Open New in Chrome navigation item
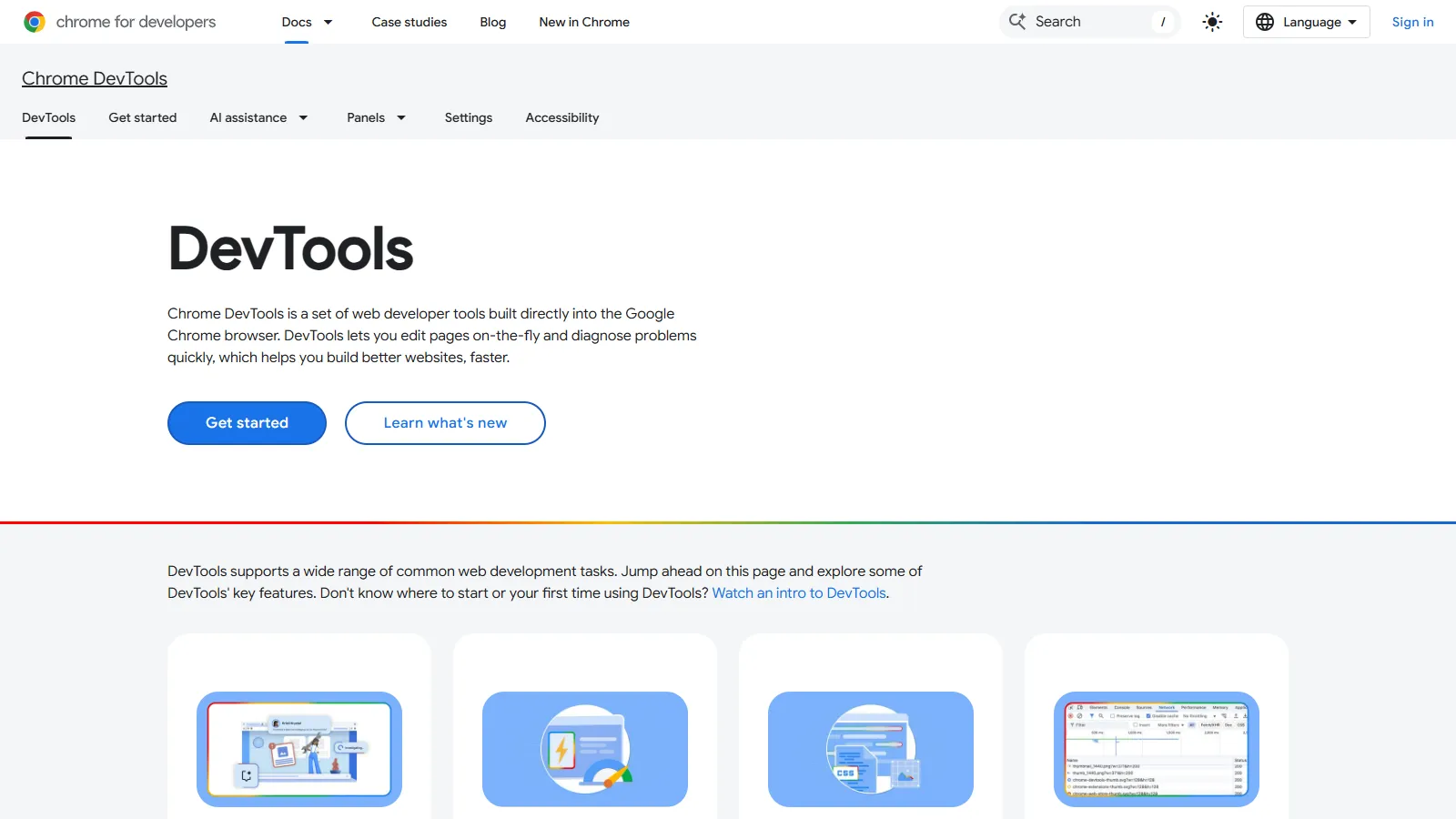Viewport: 1456px width, 819px height. pos(584,22)
